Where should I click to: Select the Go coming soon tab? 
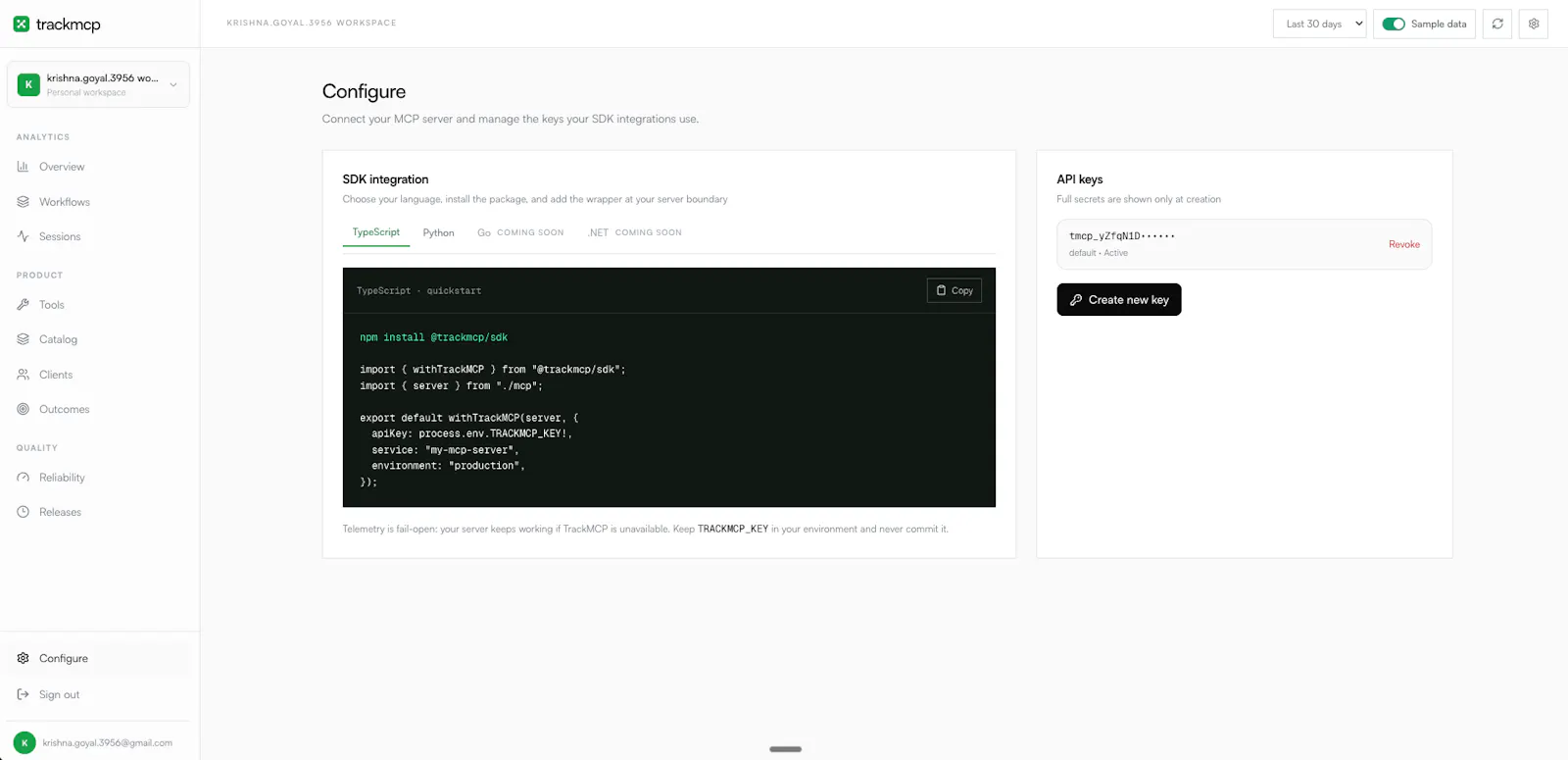(520, 232)
